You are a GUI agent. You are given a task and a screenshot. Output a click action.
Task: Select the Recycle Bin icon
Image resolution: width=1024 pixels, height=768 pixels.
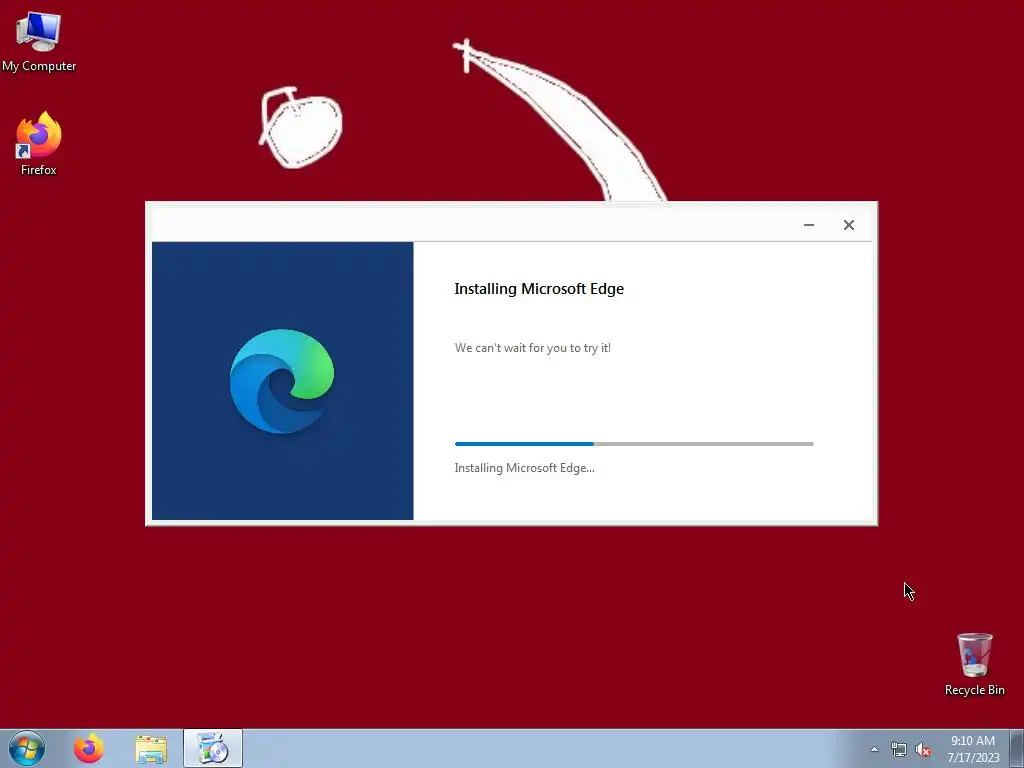tap(974, 664)
